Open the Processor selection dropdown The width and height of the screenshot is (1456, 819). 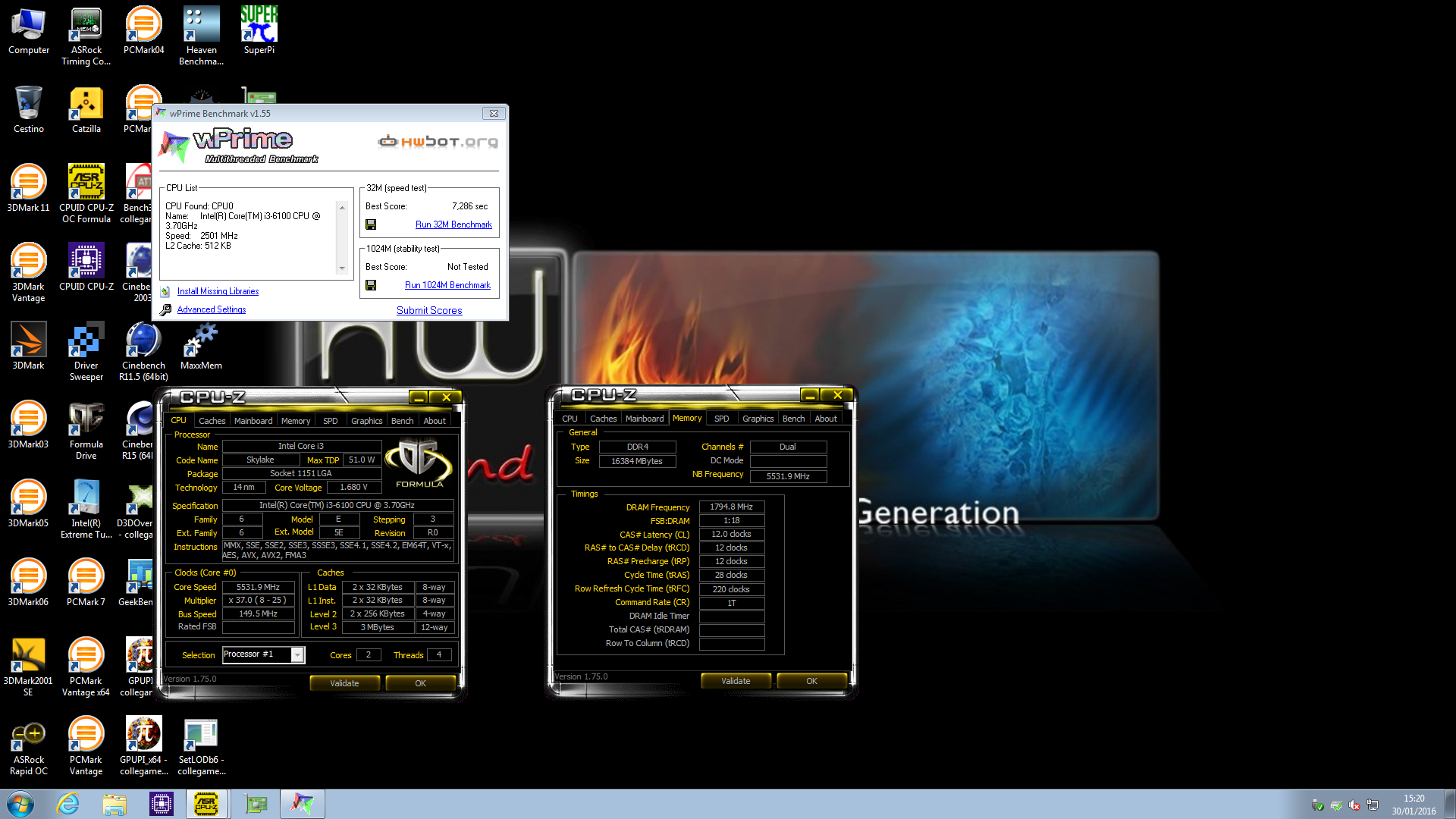point(297,654)
